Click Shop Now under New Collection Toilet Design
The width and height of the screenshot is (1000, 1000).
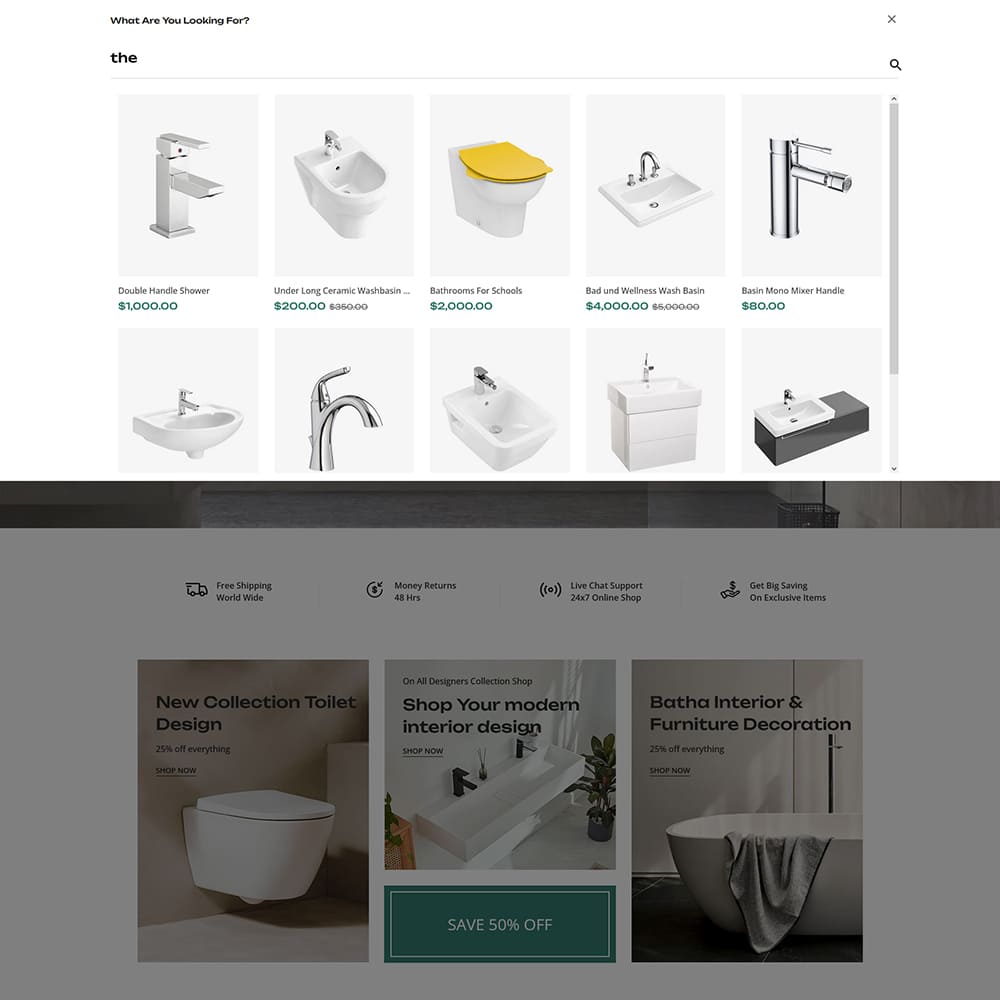[176, 770]
